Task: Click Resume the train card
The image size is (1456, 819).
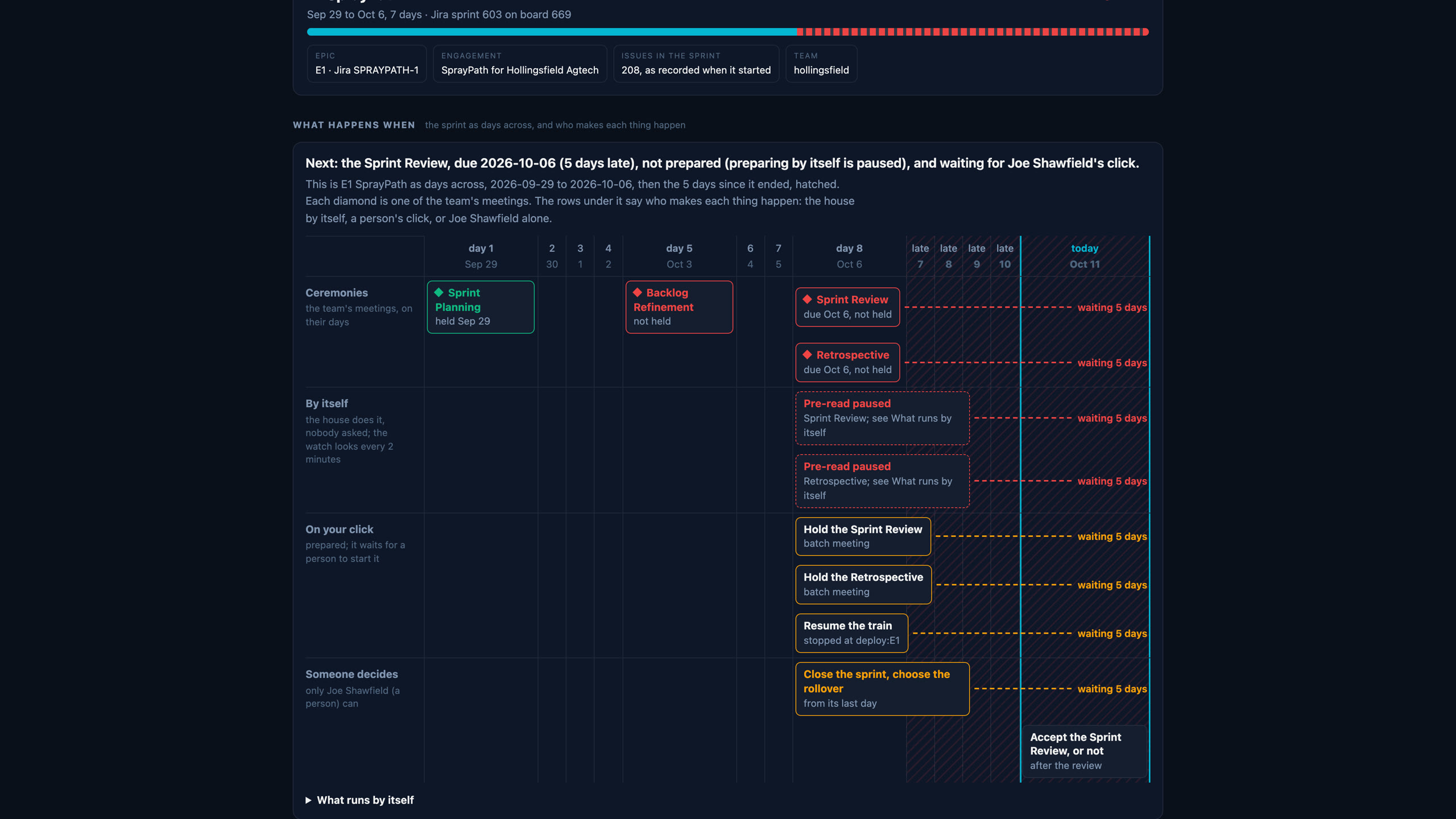Action: (x=851, y=632)
